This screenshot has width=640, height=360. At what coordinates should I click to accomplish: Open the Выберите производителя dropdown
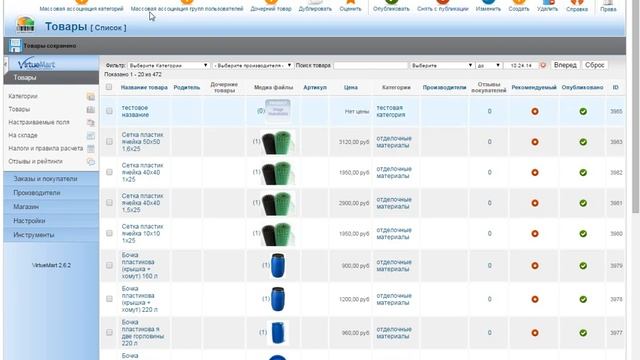[252, 65]
